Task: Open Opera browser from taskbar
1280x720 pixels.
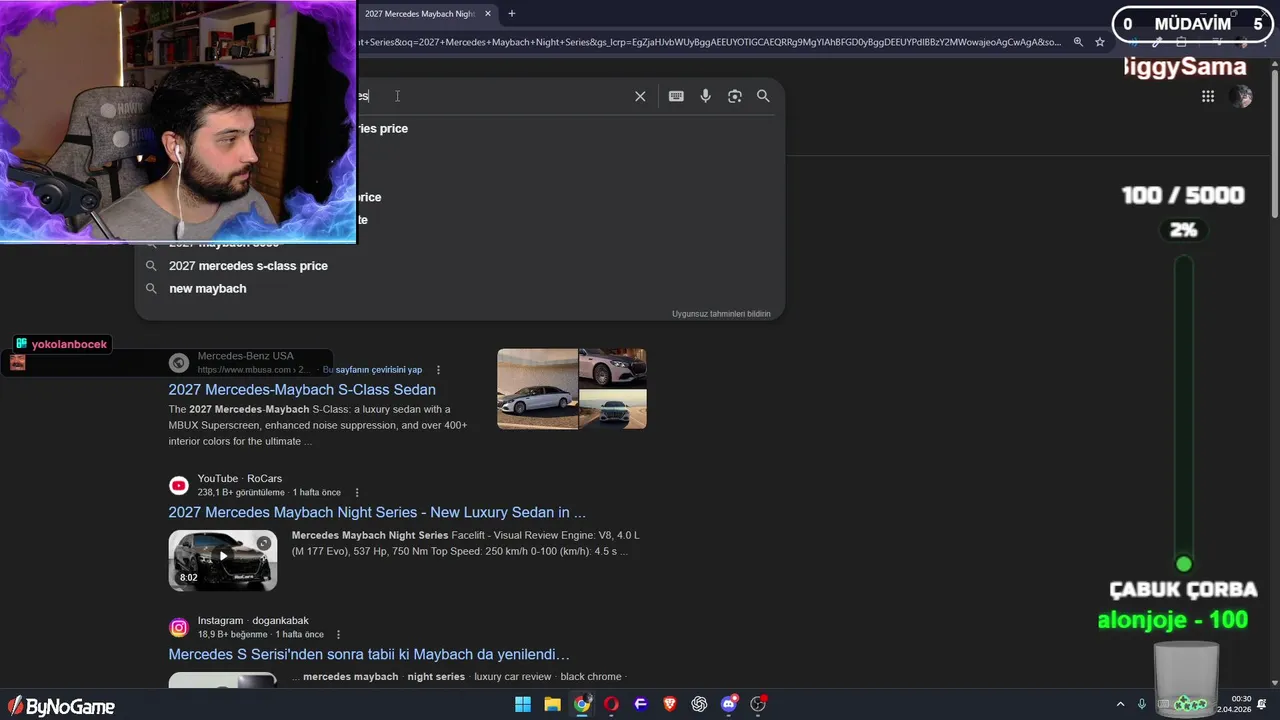Action: tap(611, 704)
